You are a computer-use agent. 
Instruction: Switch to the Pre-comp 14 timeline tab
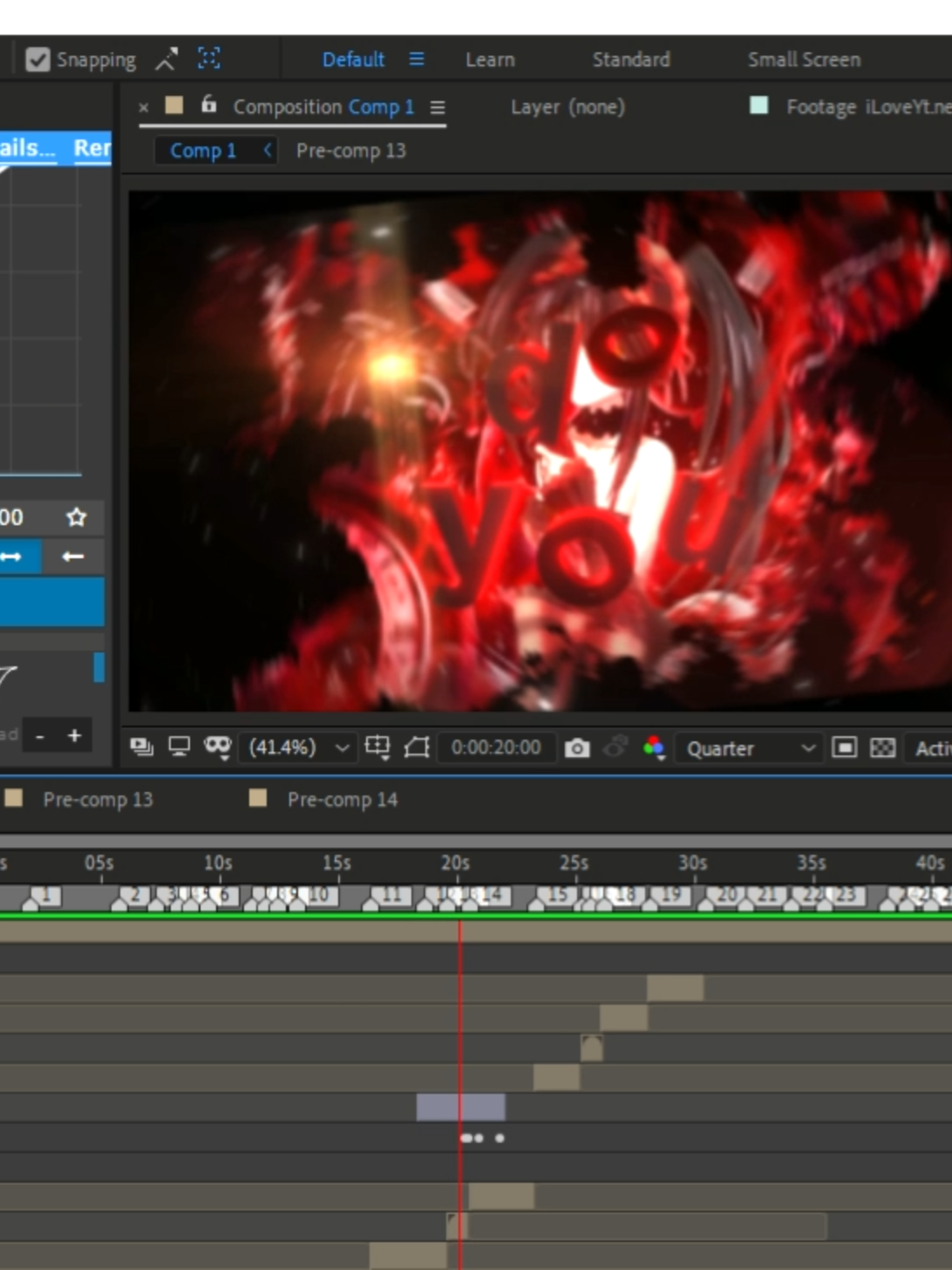click(x=343, y=799)
